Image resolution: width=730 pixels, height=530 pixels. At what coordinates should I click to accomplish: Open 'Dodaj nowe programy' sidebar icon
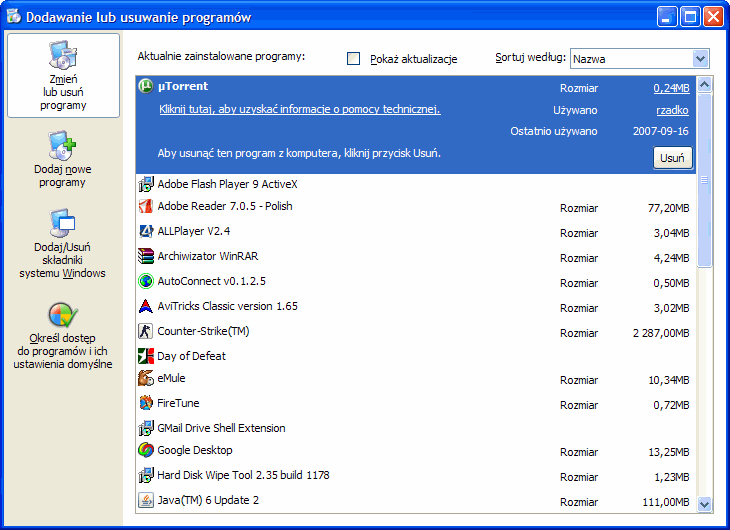(63, 145)
